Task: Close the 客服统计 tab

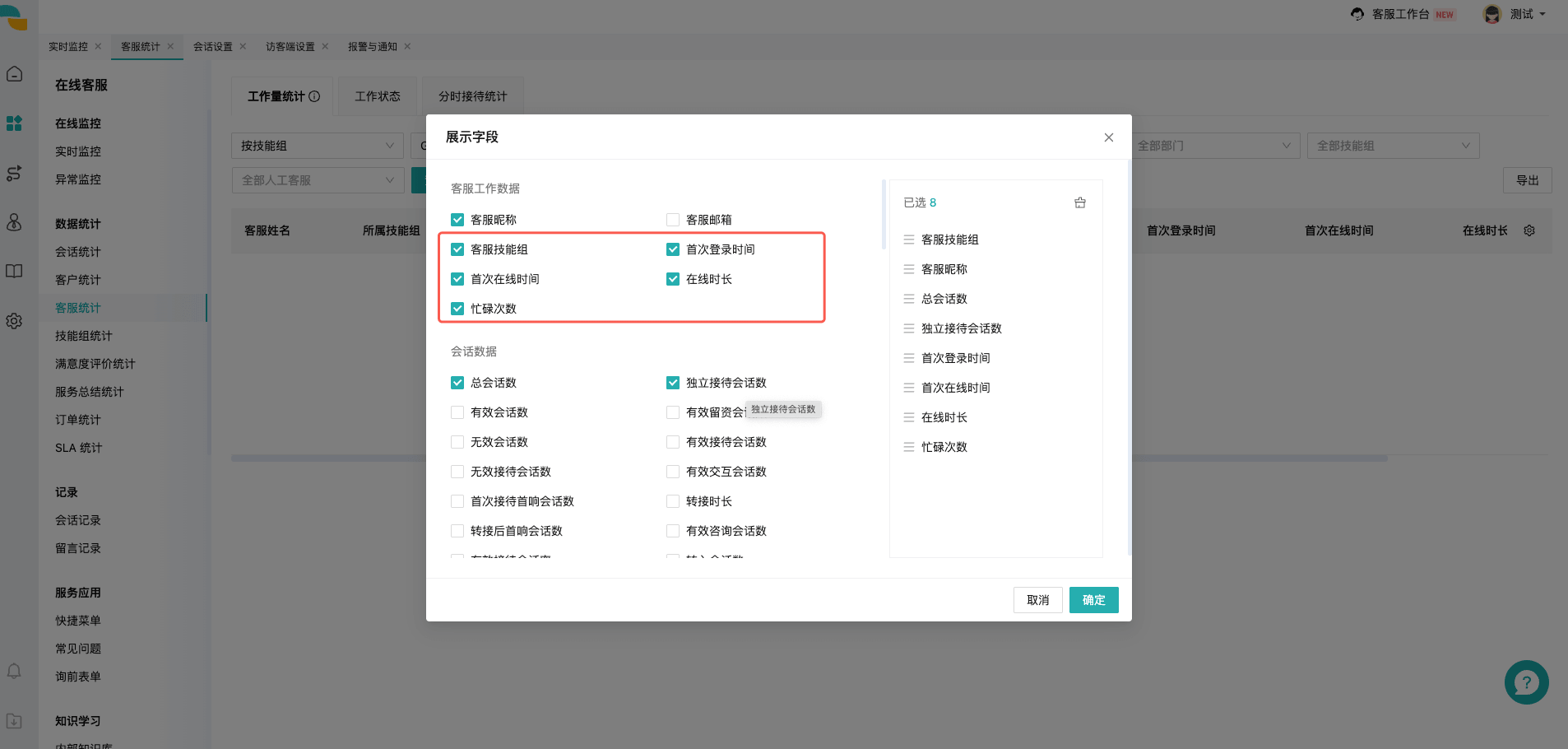Action: (x=170, y=46)
